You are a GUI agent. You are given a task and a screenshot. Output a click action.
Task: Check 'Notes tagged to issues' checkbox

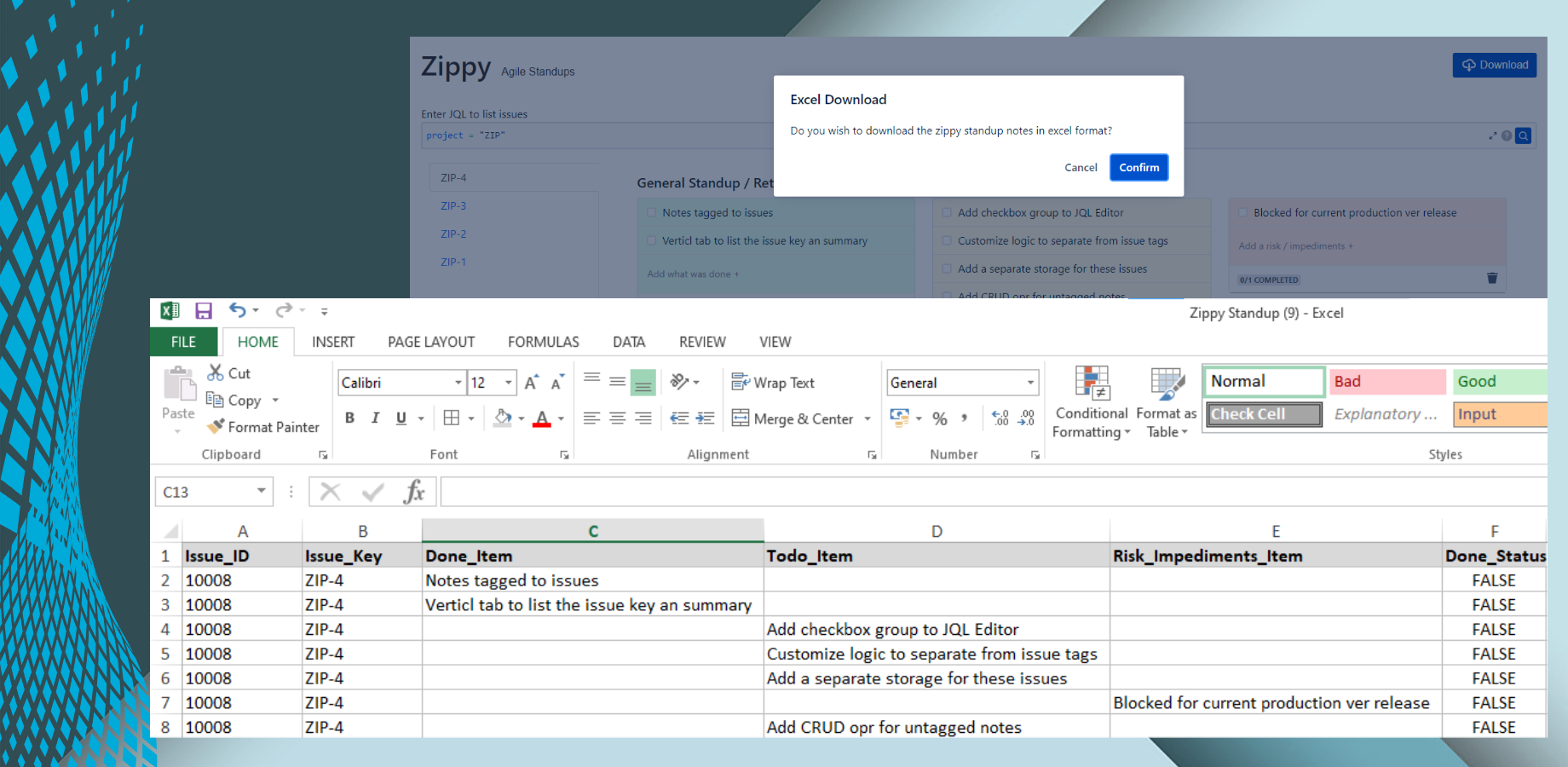point(652,213)
